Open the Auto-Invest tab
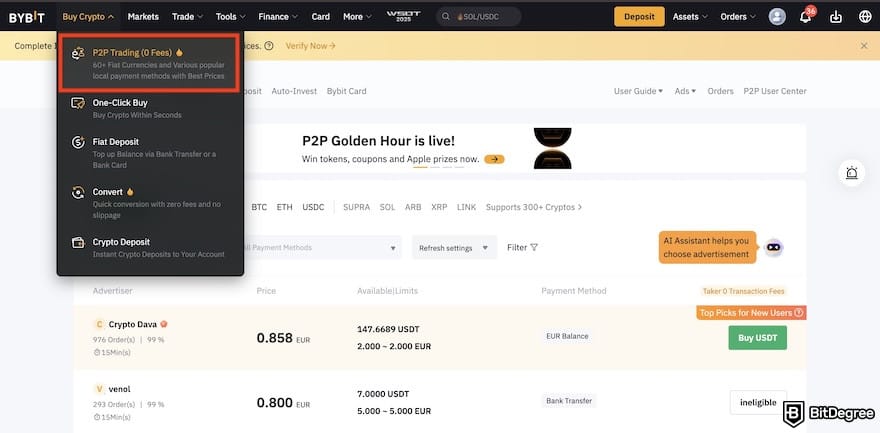This screenshot has width=880, height=433. pos(294,91)
